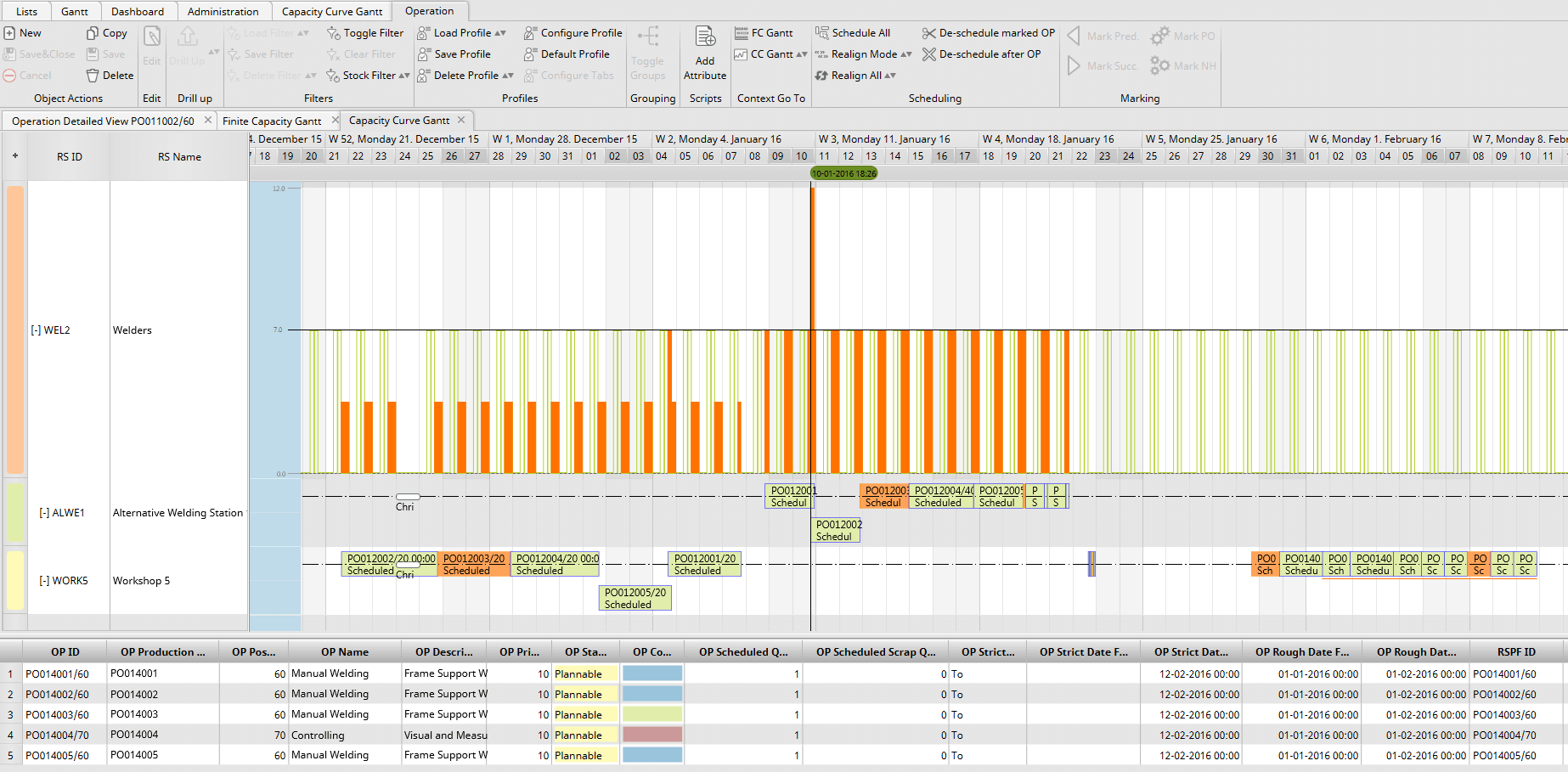This screenshot has width=1568, height=772.
Task: Select the PO012005/20 operation bar
Action: pyautogui.click(x=635, y=598)
